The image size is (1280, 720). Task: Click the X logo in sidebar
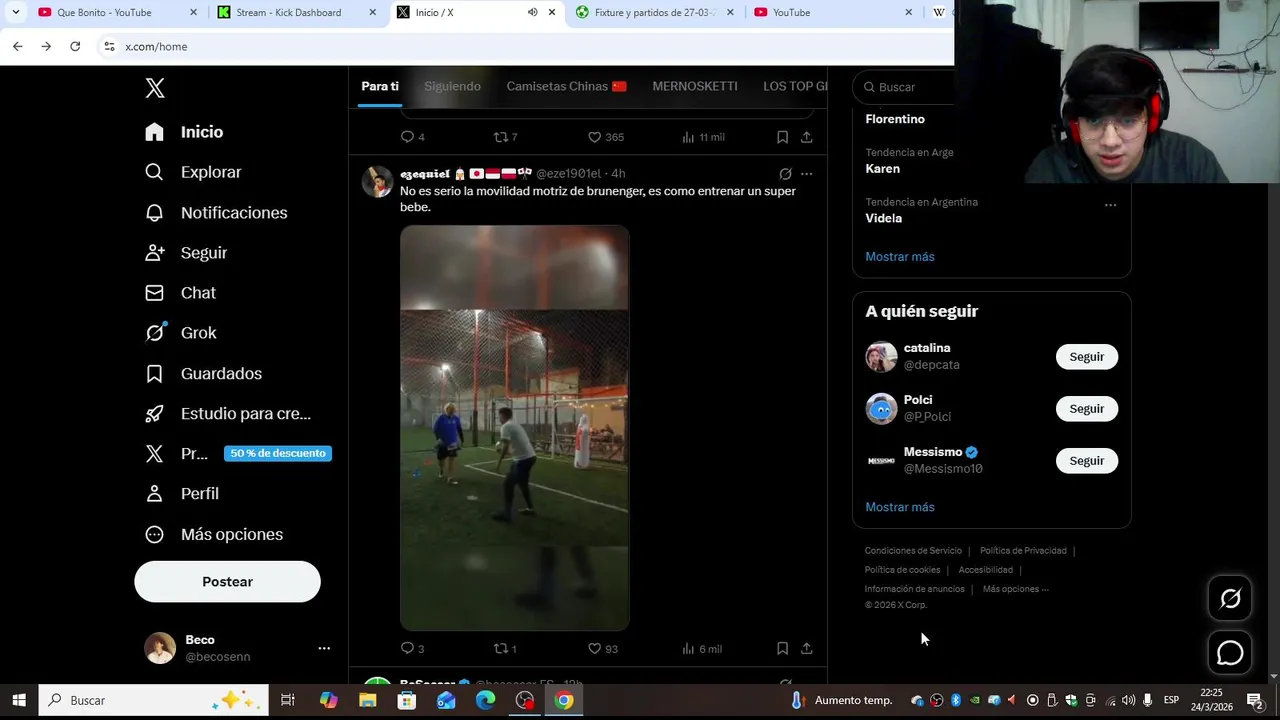click(x=155, y=88)
